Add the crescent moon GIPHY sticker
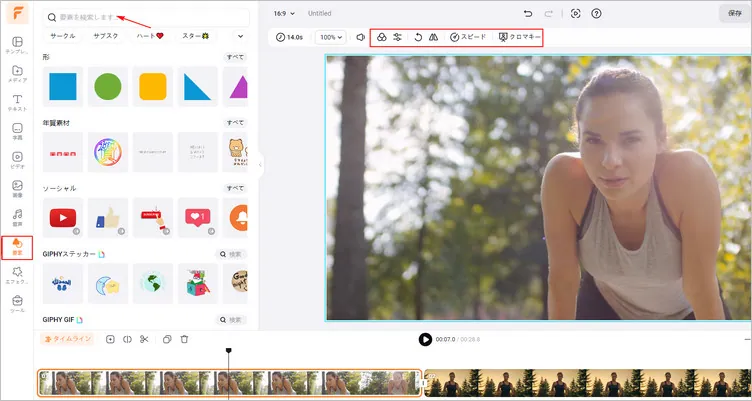 [108, 283]
